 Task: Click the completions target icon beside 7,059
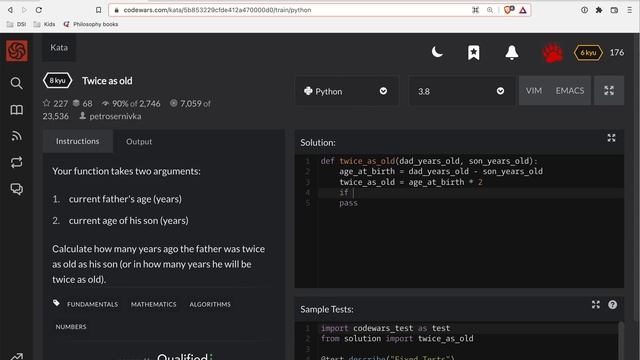[x=173, y=103]
